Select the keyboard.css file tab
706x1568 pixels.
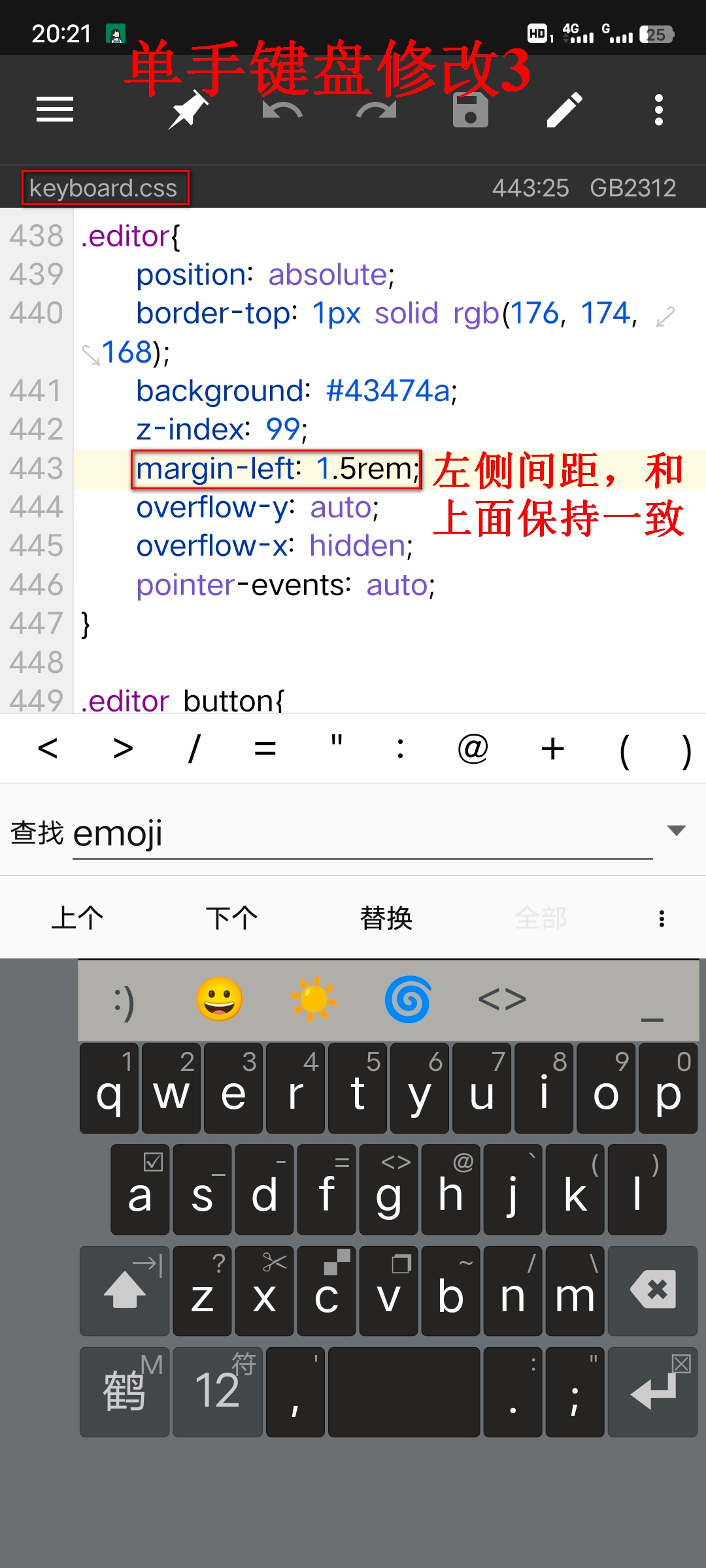(105, 188)
